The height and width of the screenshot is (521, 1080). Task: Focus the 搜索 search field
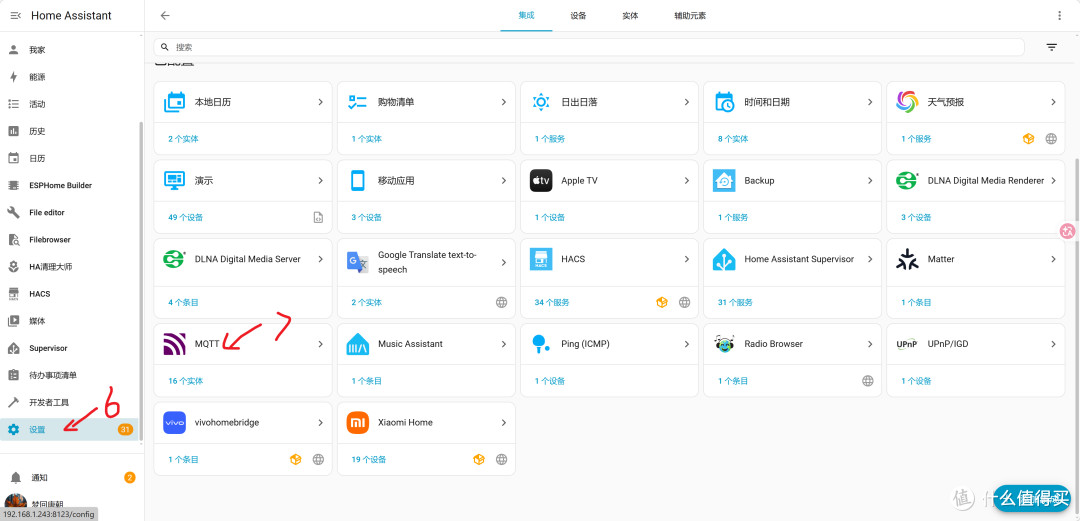[x=589, y=47]
